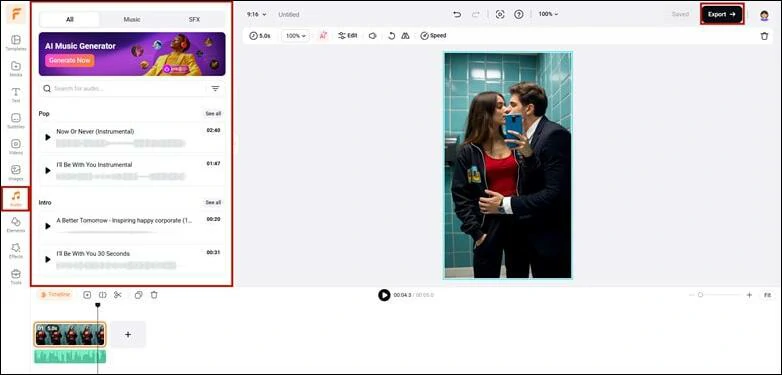Viewport: 782px width, 375px height.
Task: Click the AI Music Generator banner title
Action: (80, 46)
